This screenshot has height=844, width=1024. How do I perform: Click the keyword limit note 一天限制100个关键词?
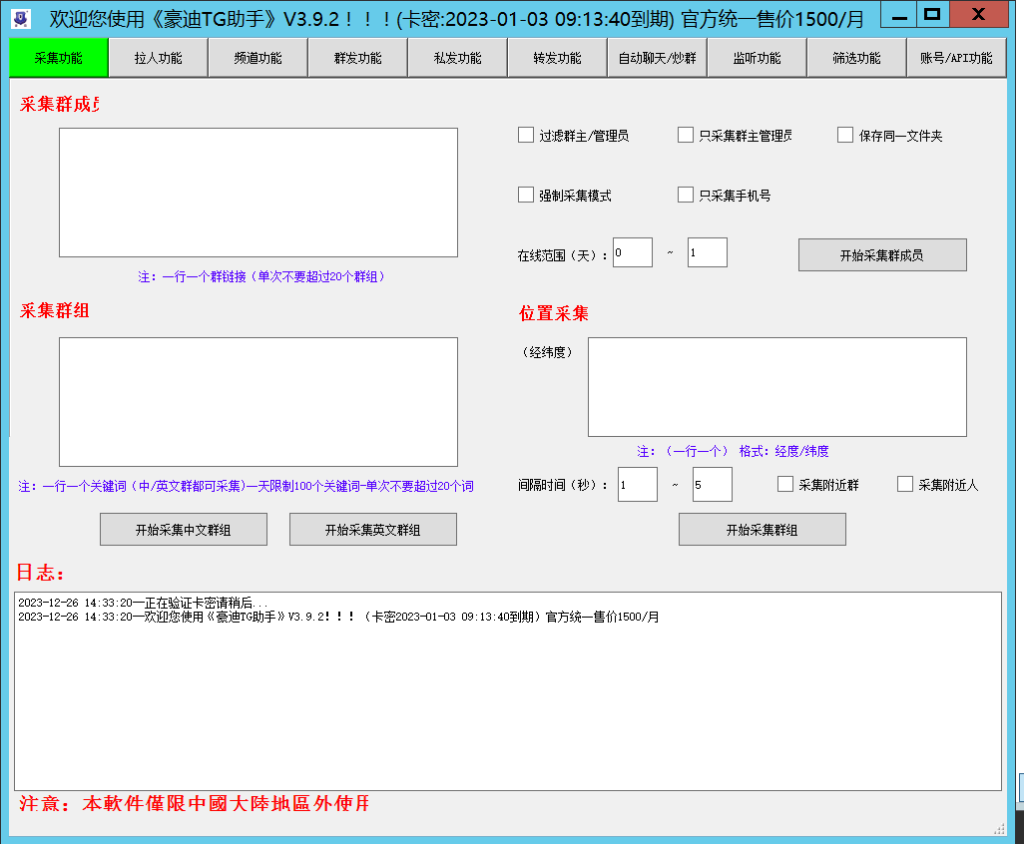(246, 486)
